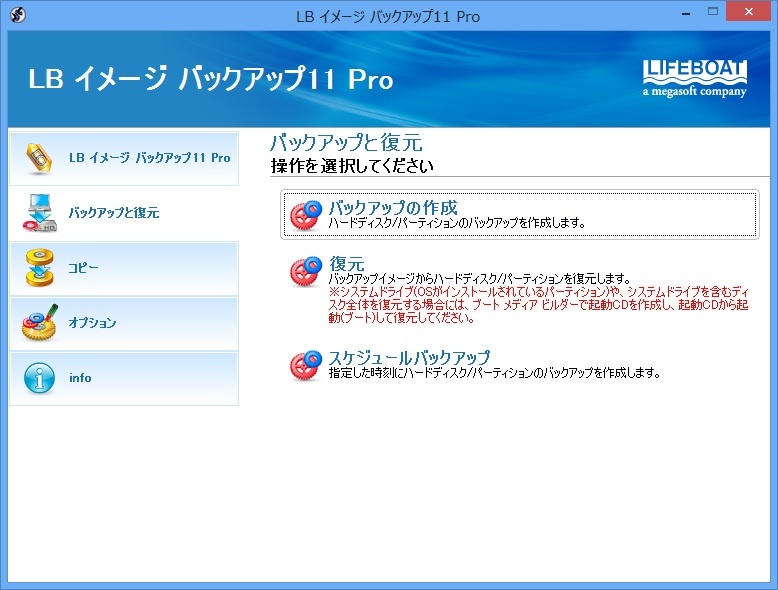The width and height of the screenshot is (778, 590).
Task: Switch to the コピー sidebar section
Action: point(124,268)
